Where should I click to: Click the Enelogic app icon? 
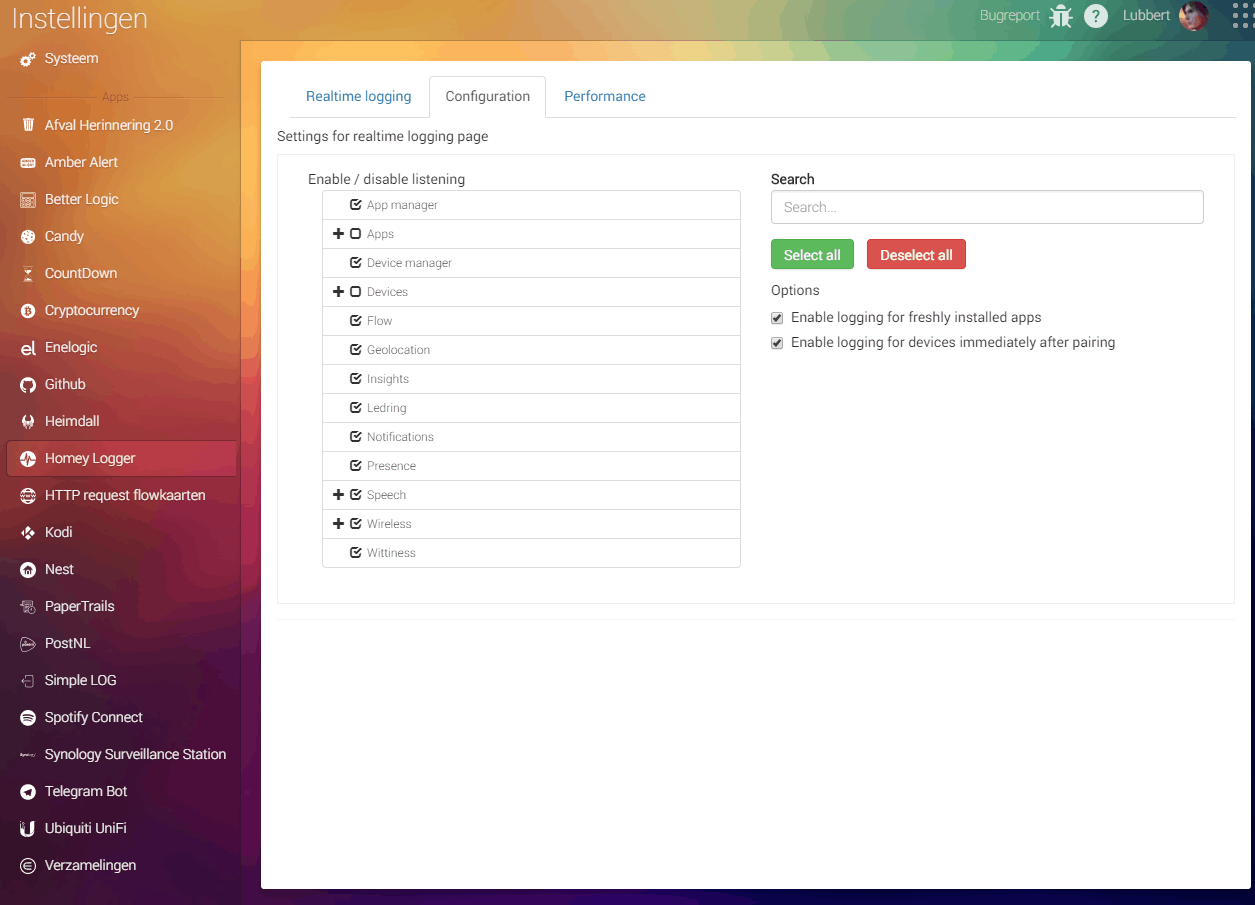(28, 347)
